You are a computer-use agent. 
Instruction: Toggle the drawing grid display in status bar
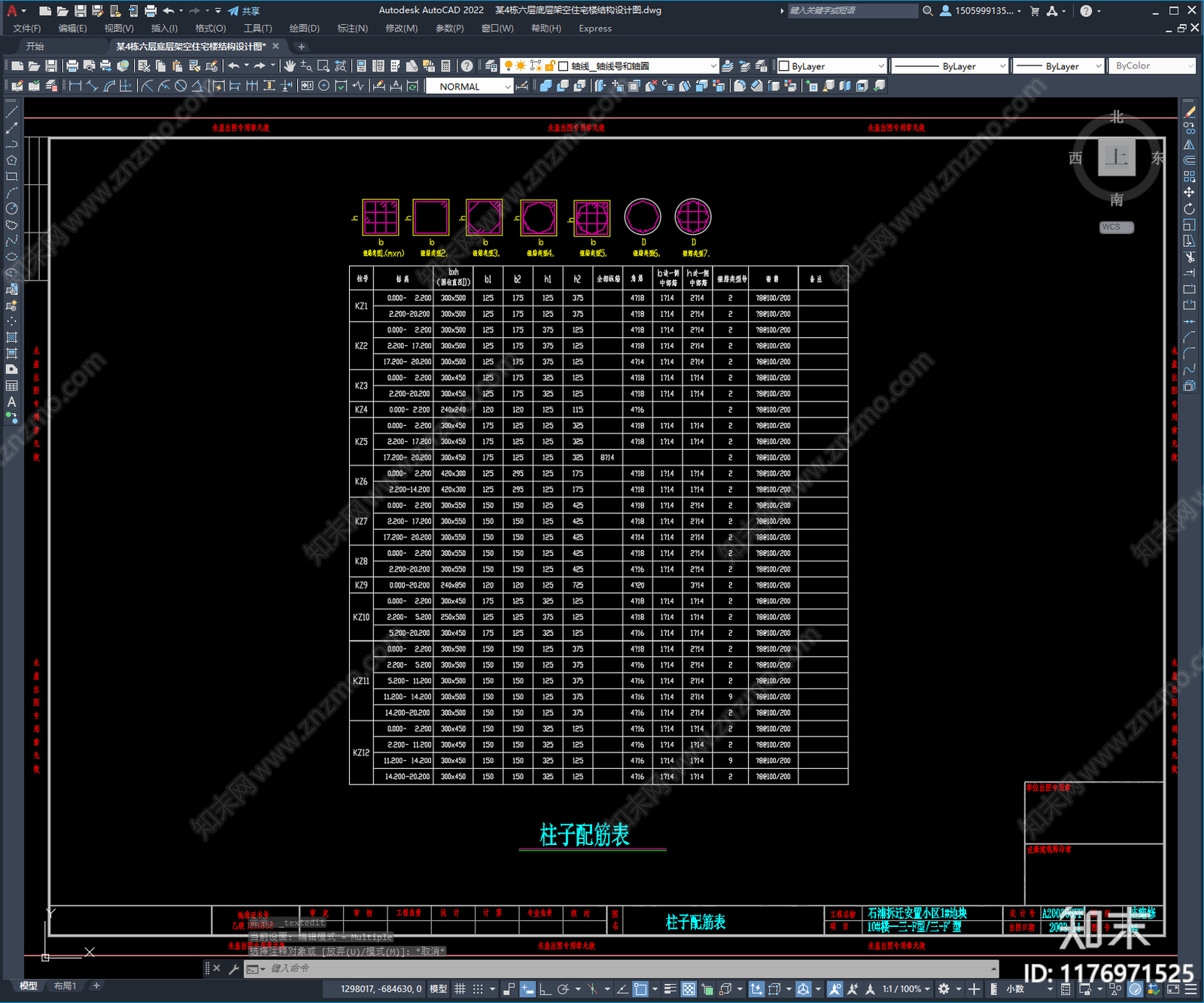(x=460, y=989)
